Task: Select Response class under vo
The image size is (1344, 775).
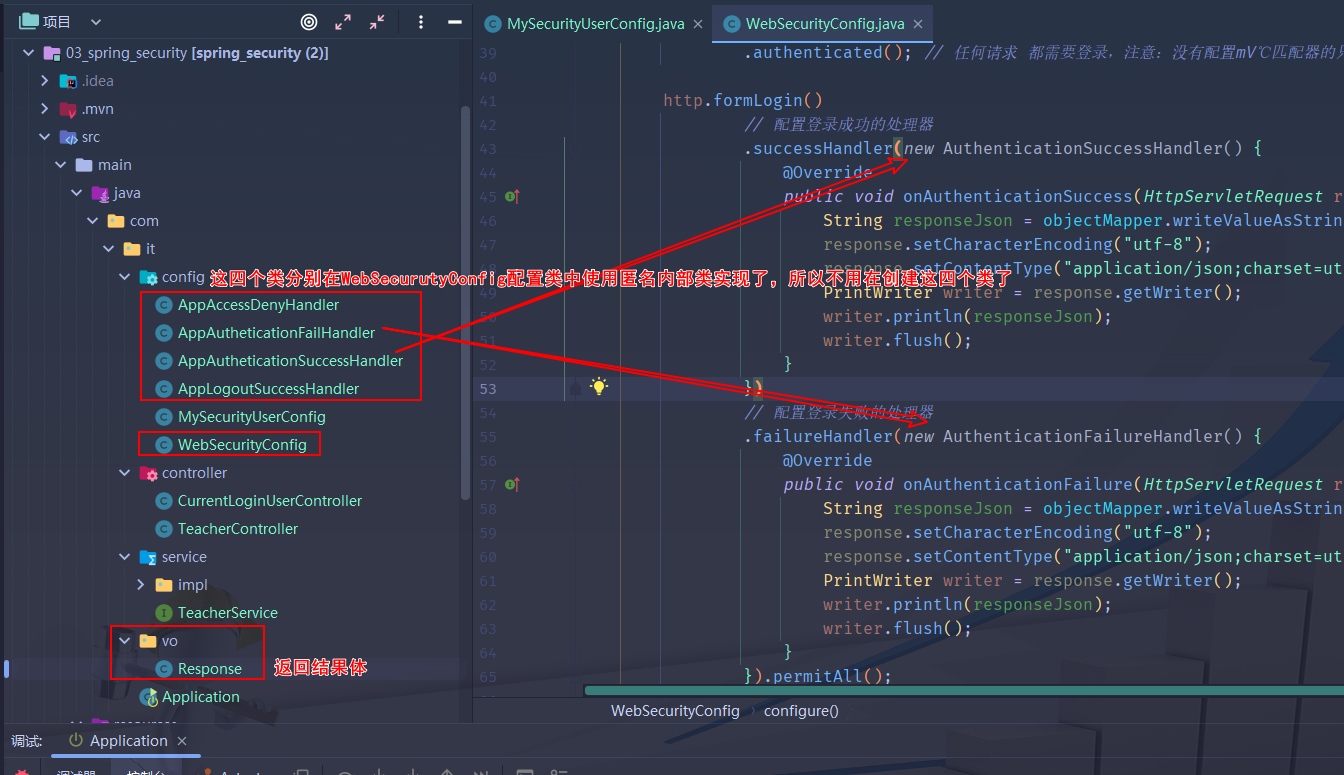Action: [209, 669]
